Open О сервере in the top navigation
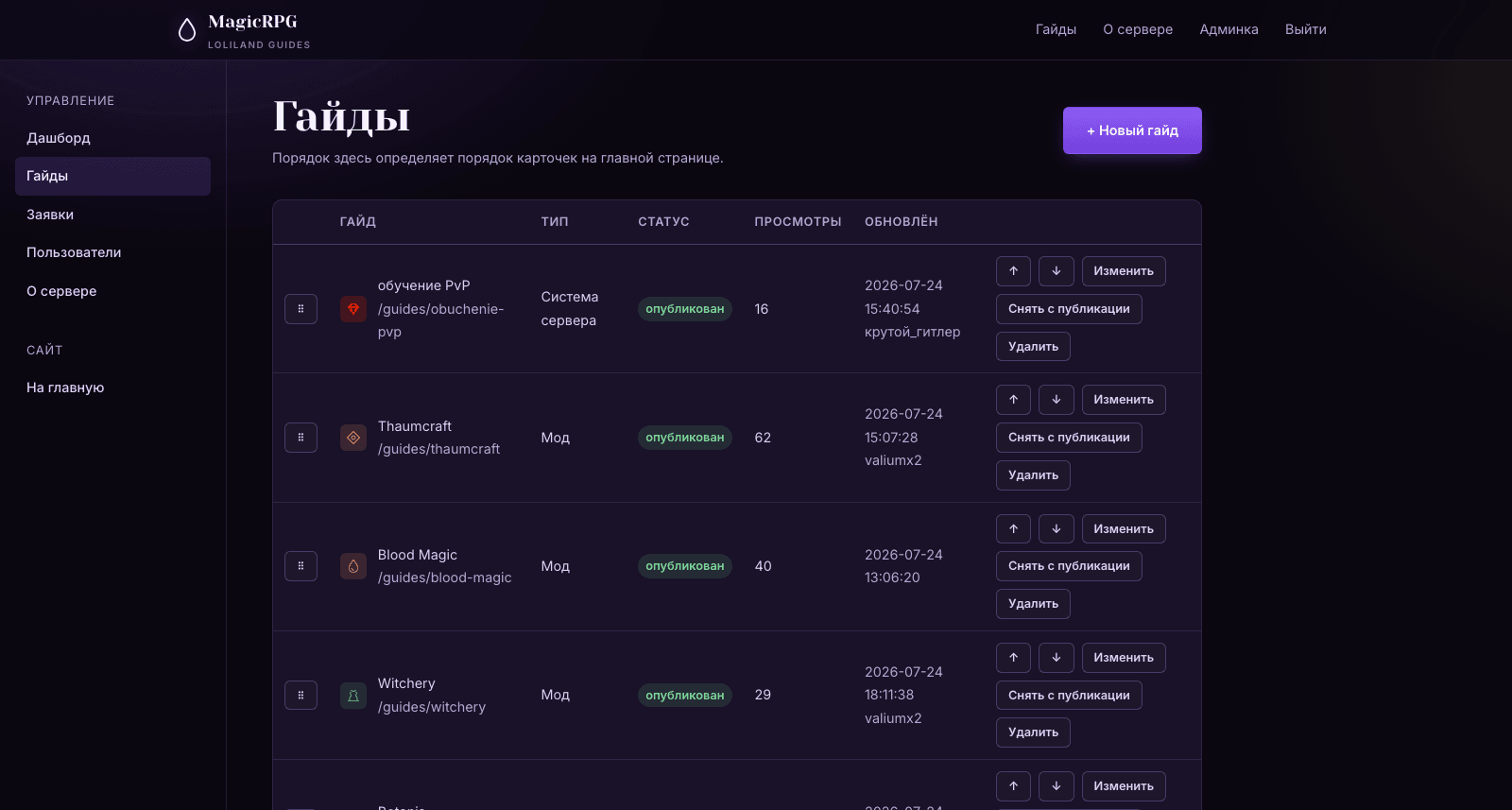This screenshot has height=810, width=1512. coord(1138,29)
